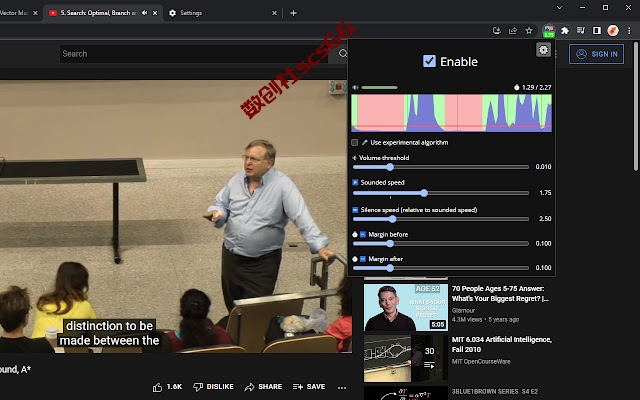Screen dimensions: 640x400
Task: Uncheck the Enable checkbox
Action: (429, 61)
